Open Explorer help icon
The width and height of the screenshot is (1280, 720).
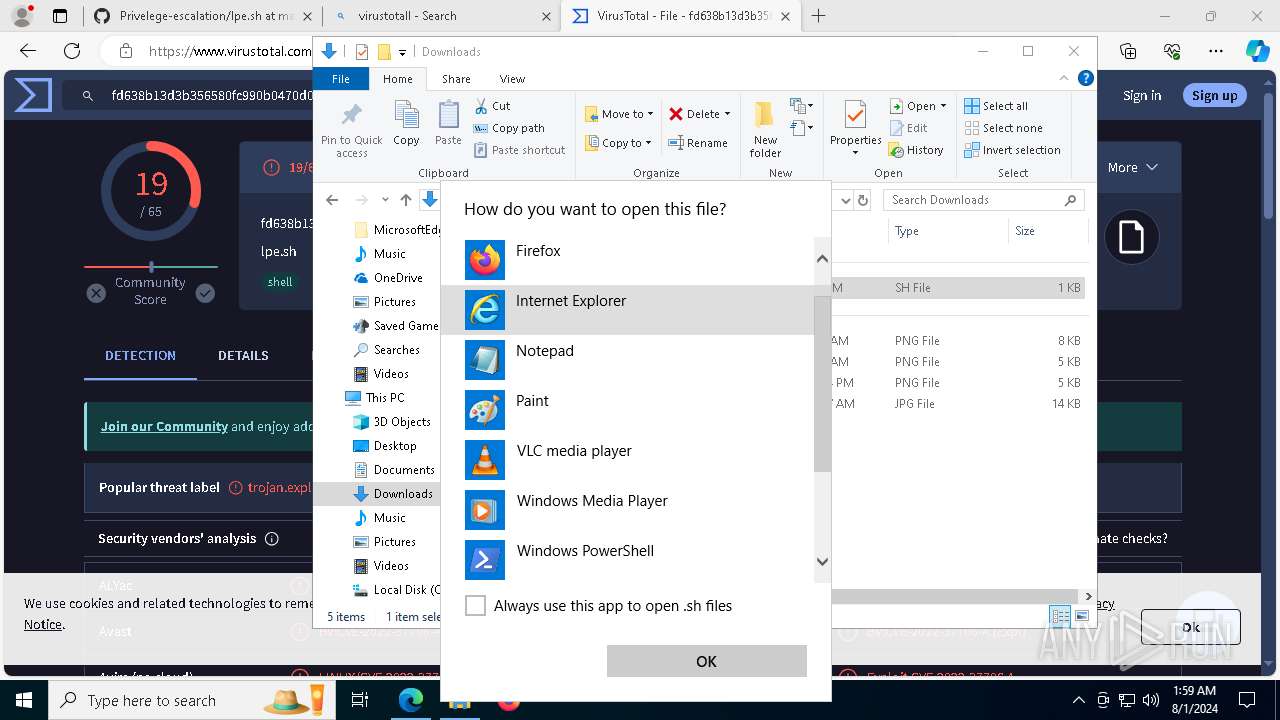[1086, 78]
